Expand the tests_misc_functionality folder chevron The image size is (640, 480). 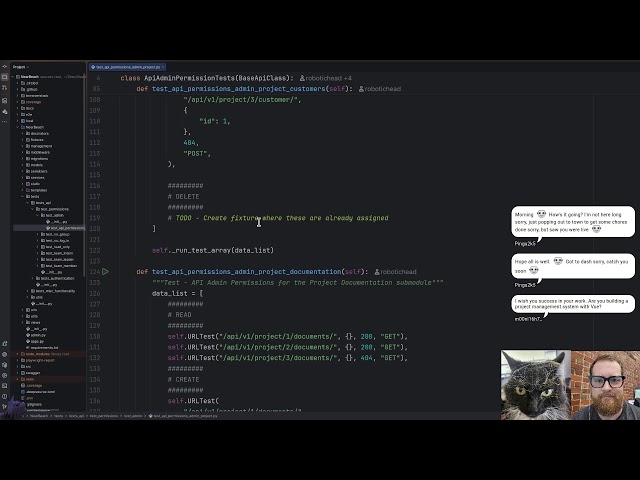pyautogui.click(x=27, y=291)
